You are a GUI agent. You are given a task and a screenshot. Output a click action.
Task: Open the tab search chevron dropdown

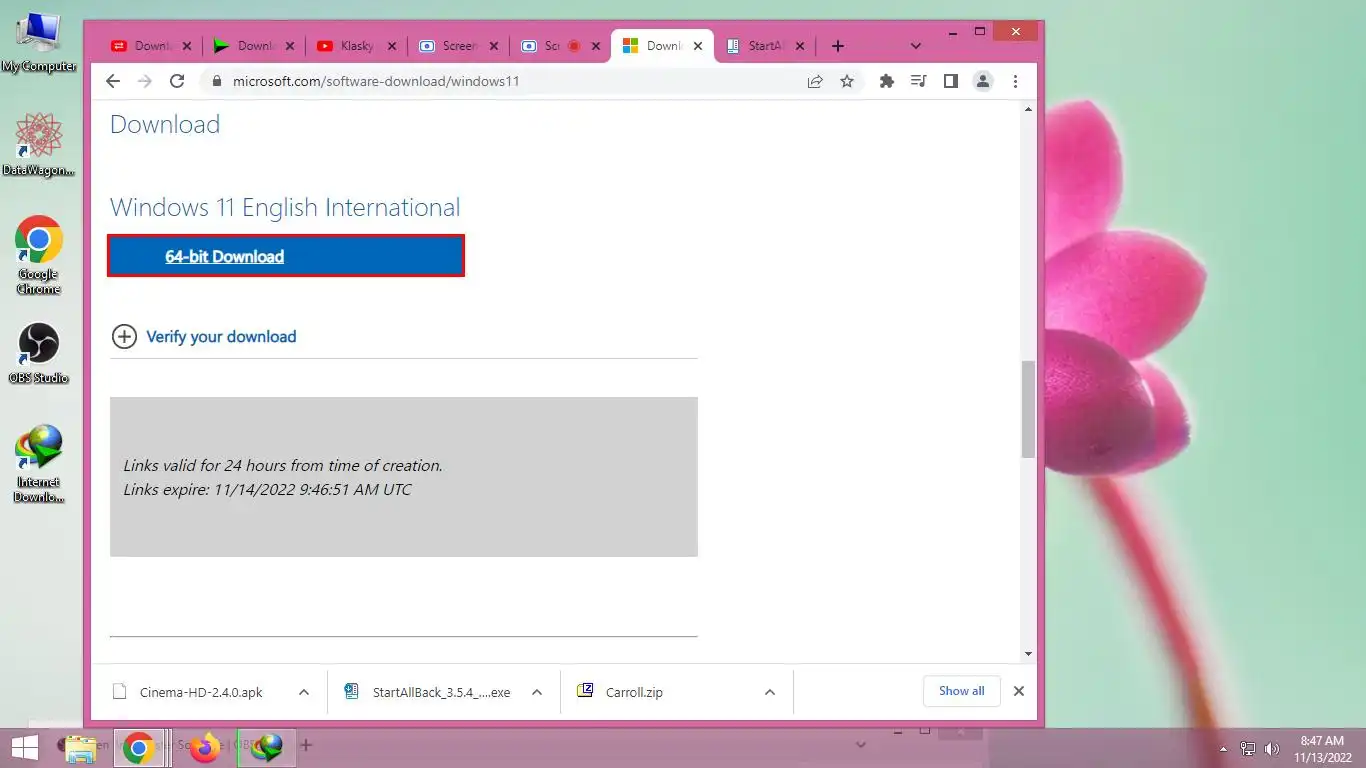915,46
